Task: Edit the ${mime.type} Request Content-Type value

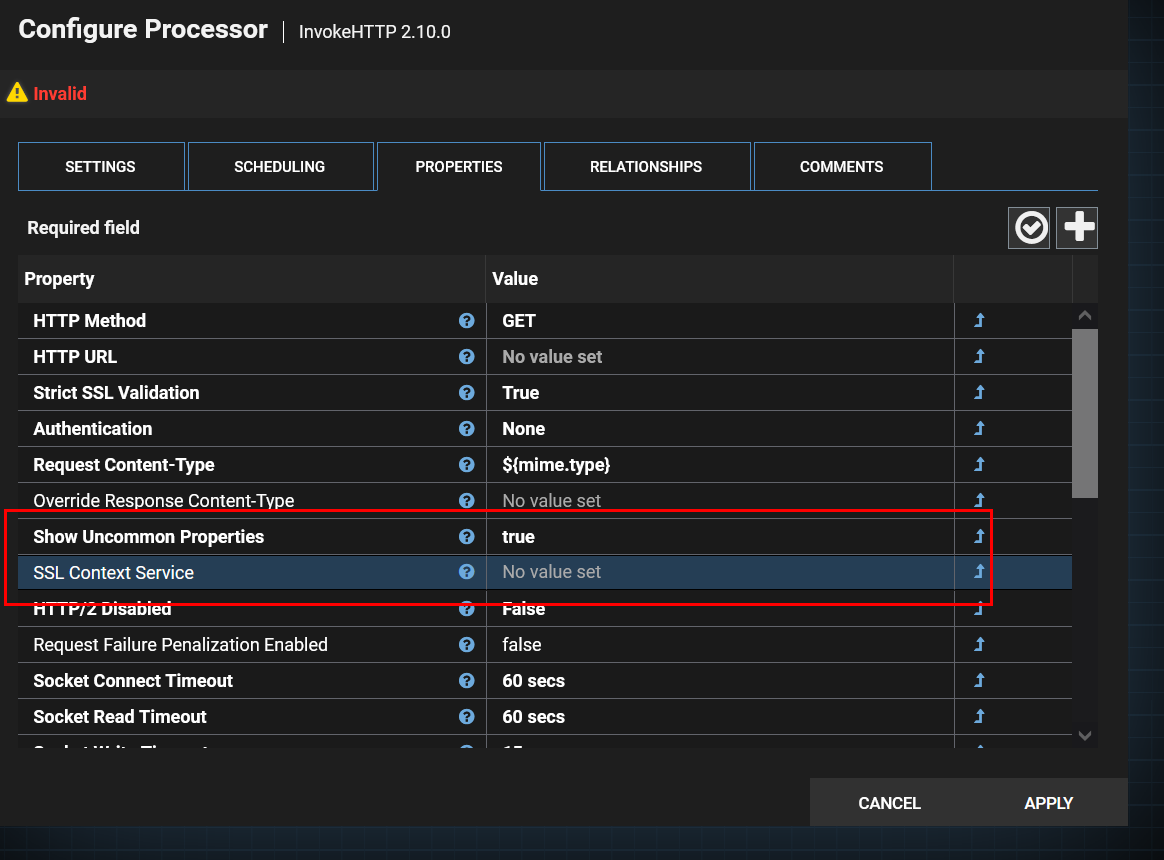Action: point(720,465)
